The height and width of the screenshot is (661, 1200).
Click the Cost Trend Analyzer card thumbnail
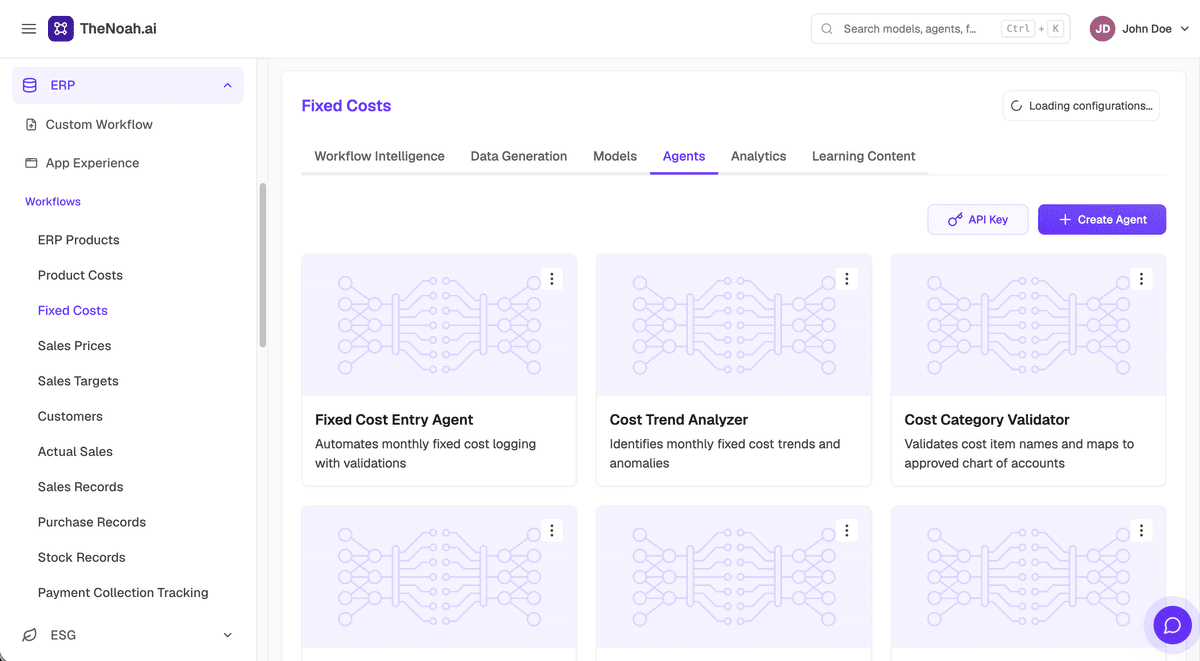coord(734,325)
